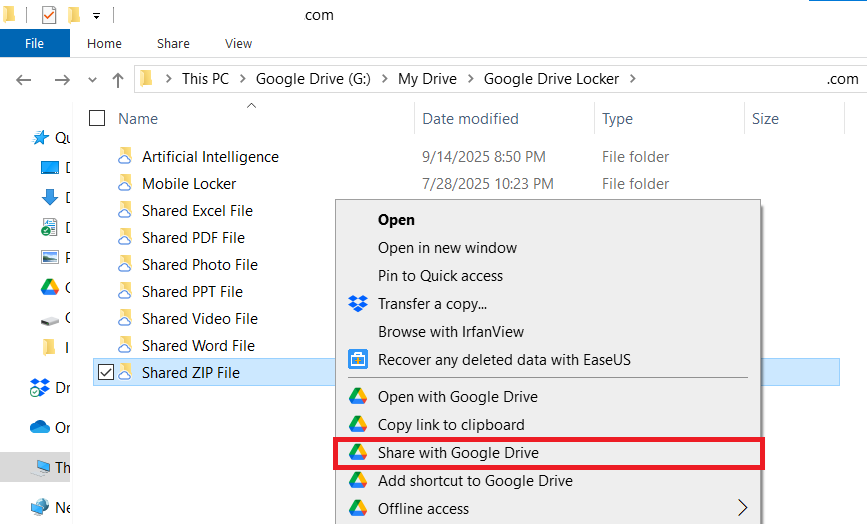Select Google Drive icon in the sidebar

(49, 288)
